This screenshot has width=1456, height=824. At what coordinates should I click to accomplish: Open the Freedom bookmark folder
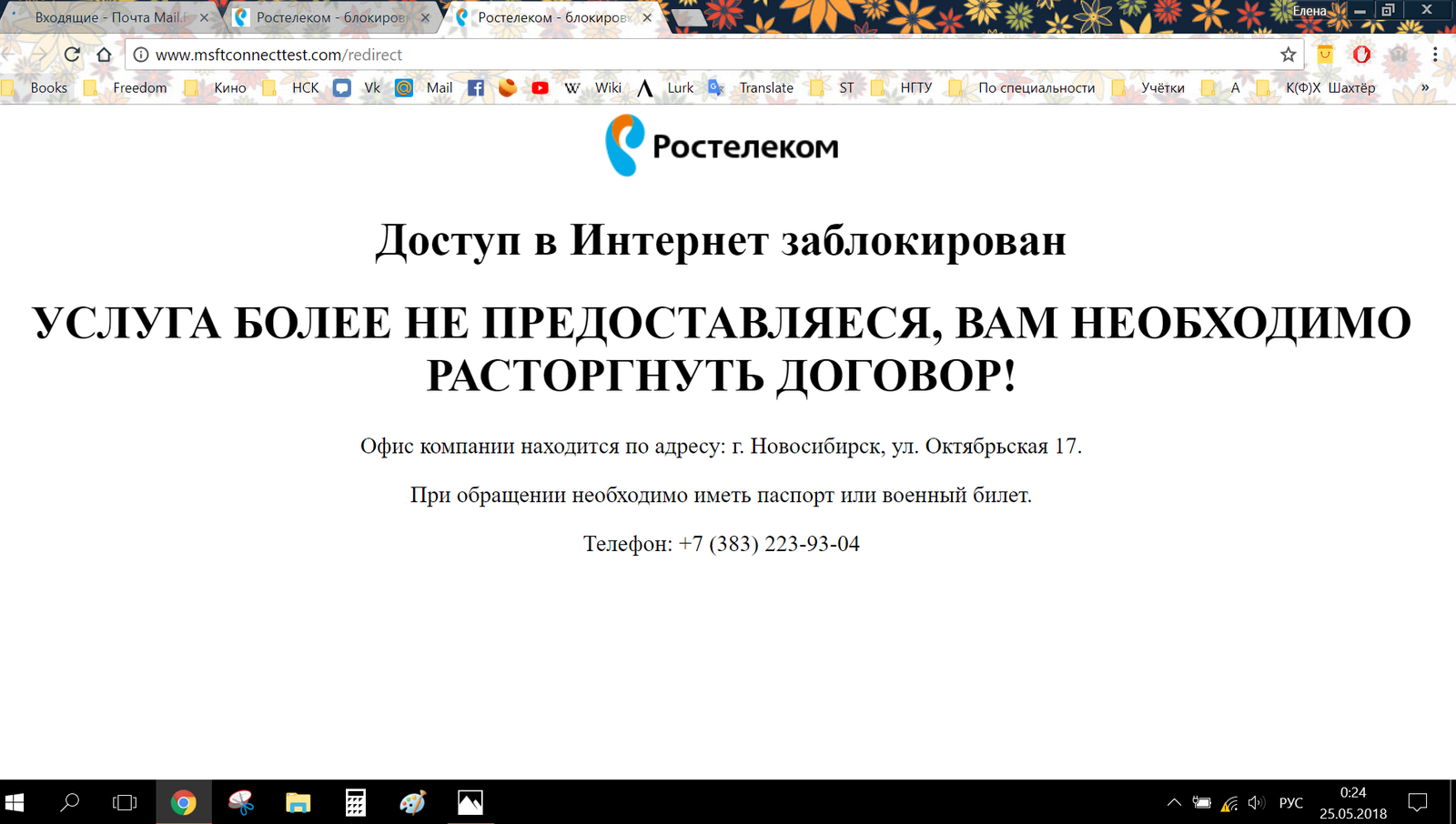[x=126, y=87]
